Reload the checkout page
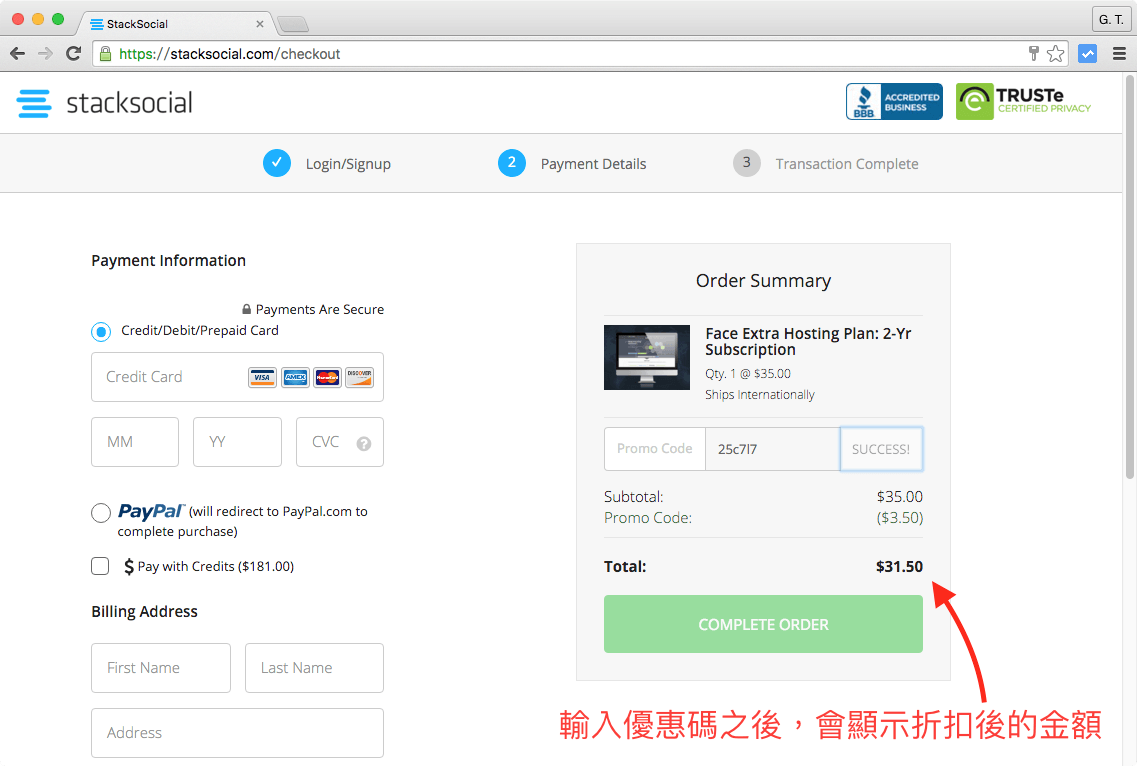 [73, 54]
